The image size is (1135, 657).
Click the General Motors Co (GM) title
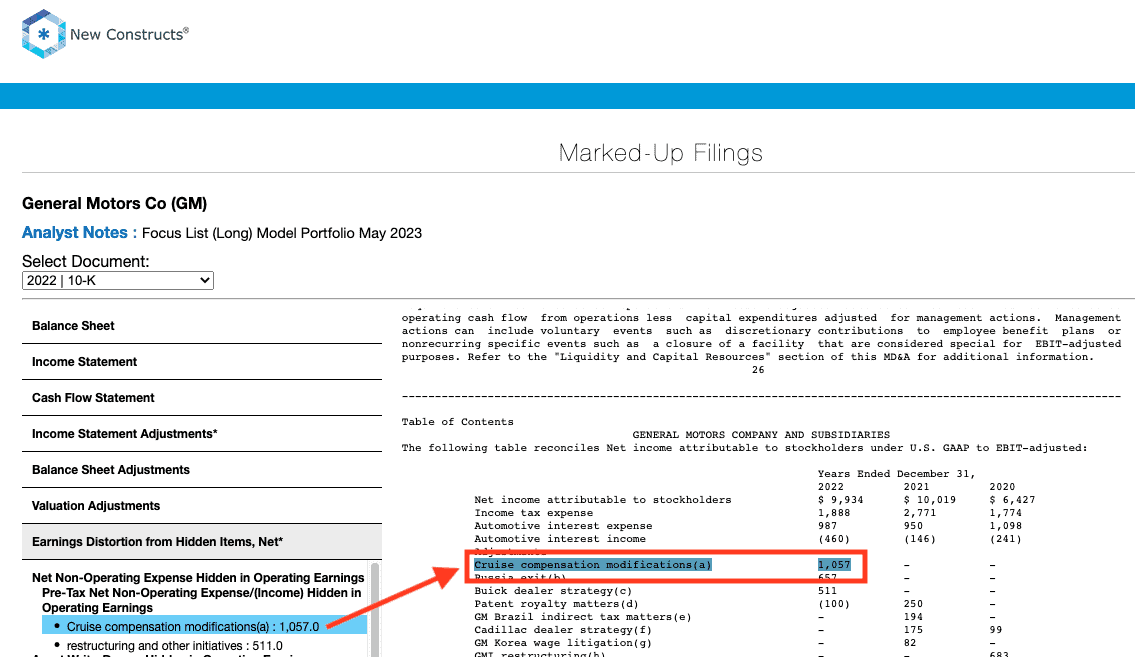click(114, 203)
